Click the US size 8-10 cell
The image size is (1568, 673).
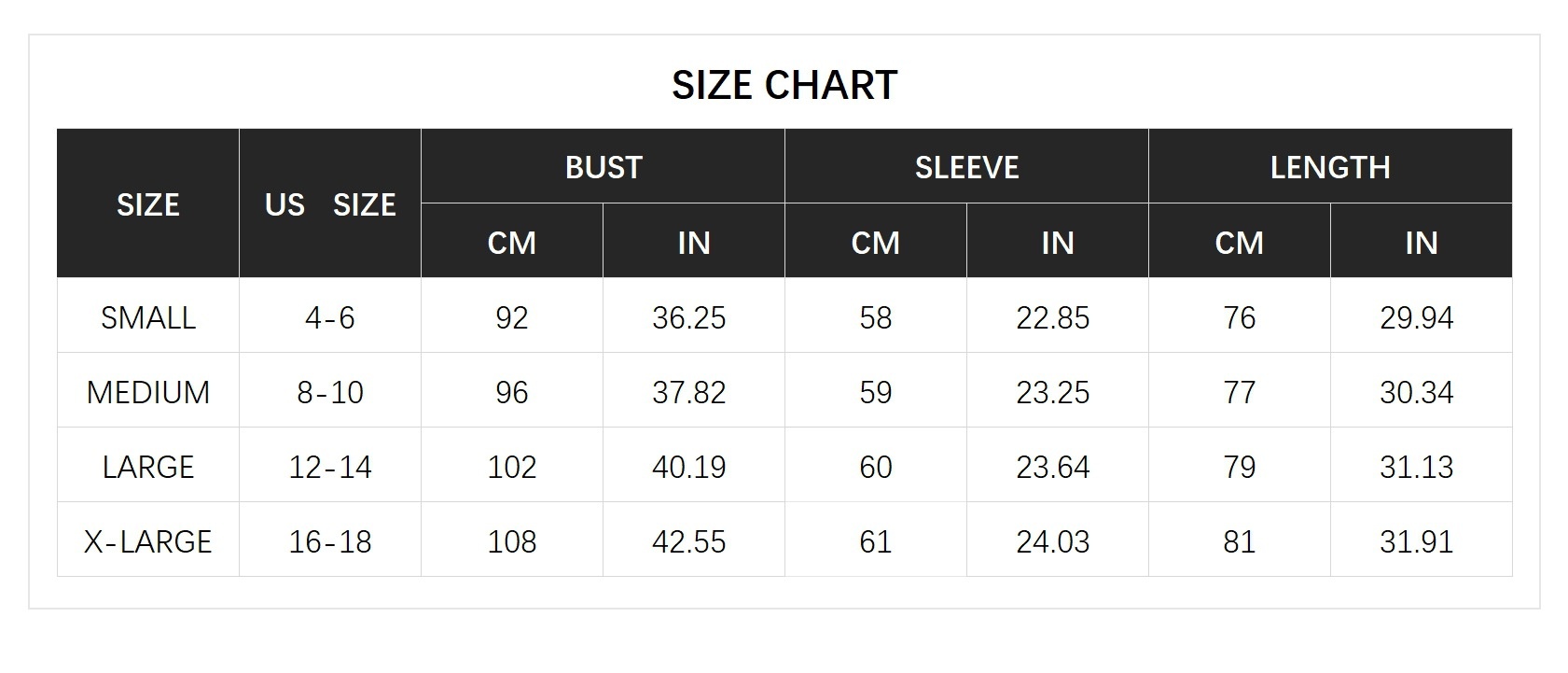point(330,392)
